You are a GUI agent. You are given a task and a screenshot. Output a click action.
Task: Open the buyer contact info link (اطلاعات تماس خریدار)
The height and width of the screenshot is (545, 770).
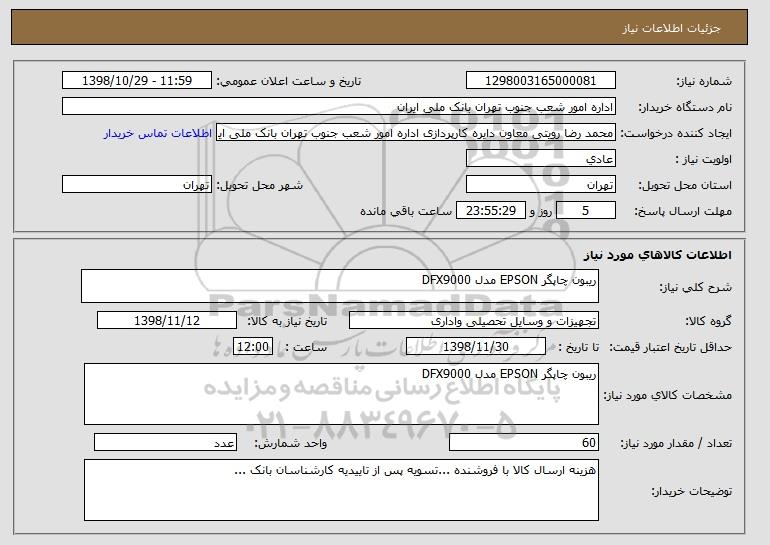(158, 133)
